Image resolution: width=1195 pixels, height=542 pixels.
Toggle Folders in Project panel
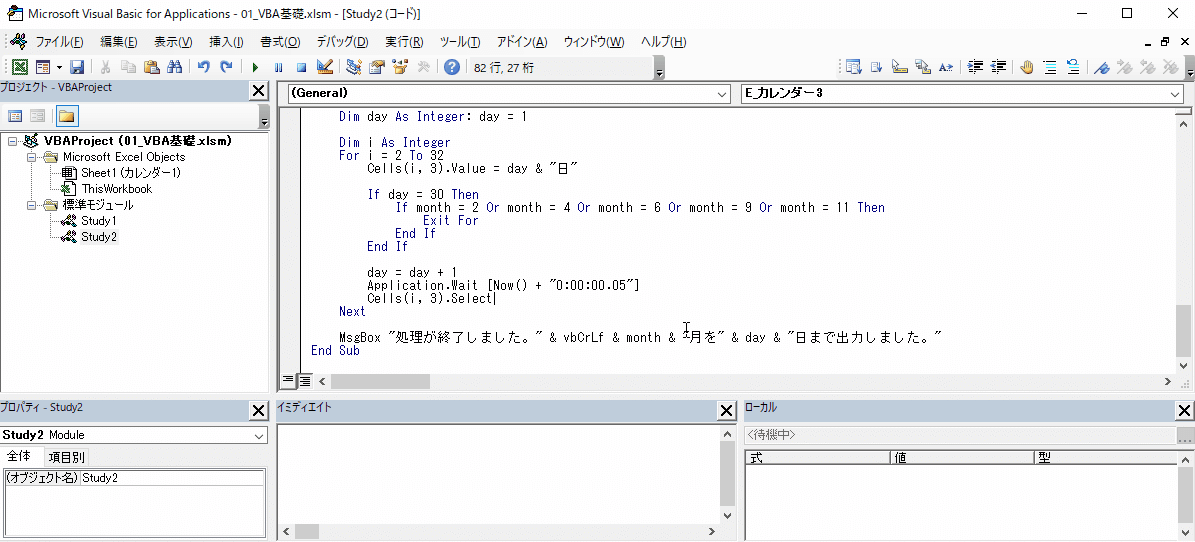[66, 116]
